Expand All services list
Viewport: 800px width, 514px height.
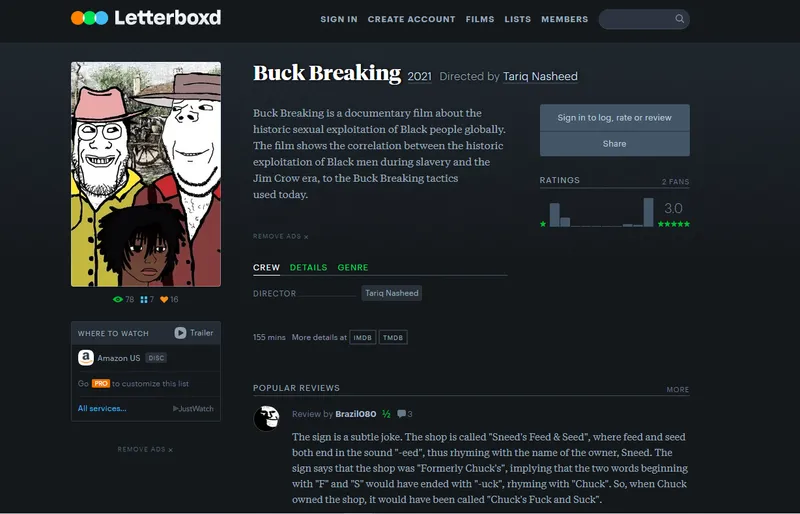102,408
